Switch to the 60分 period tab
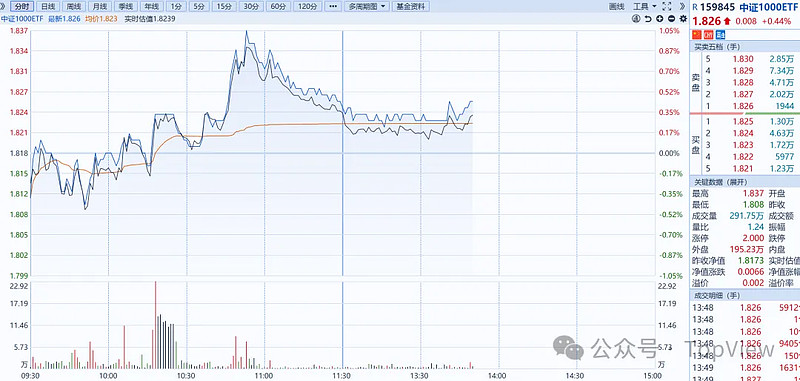This screenshot has height=381, width=800. (278, 7)
